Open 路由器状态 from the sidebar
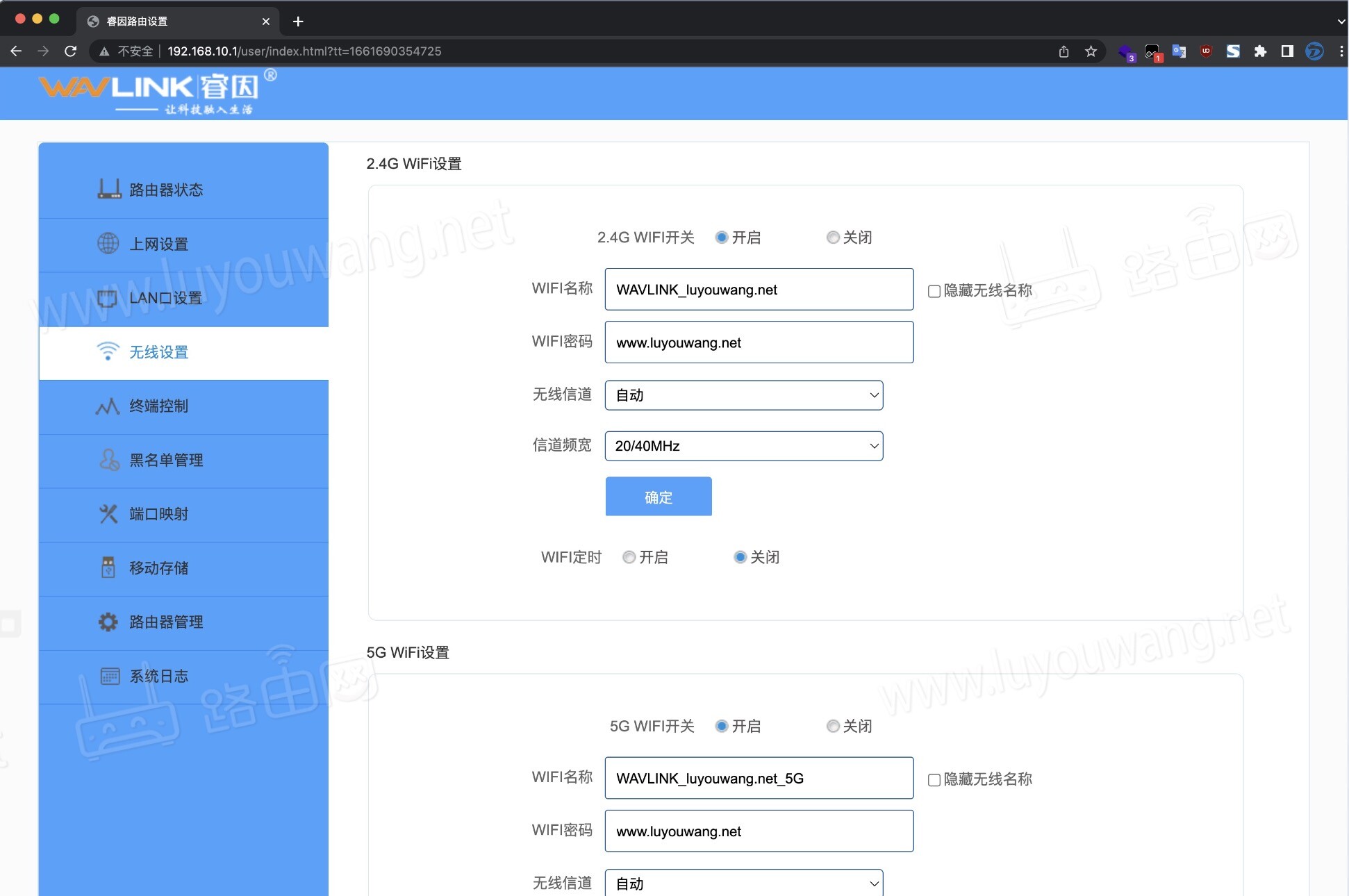This screenshot has height=896, width=1349. click(x=165, y=189)
